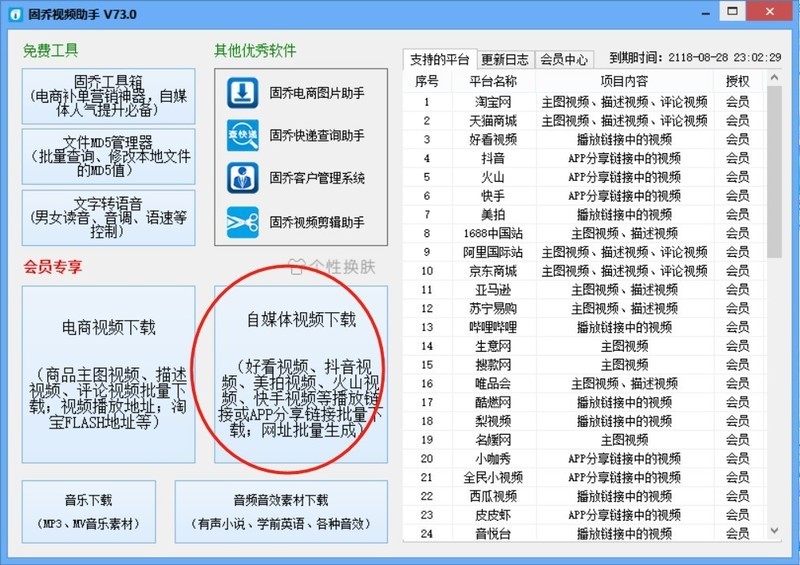Open the 会员中心 tab

tap(564, 60)
